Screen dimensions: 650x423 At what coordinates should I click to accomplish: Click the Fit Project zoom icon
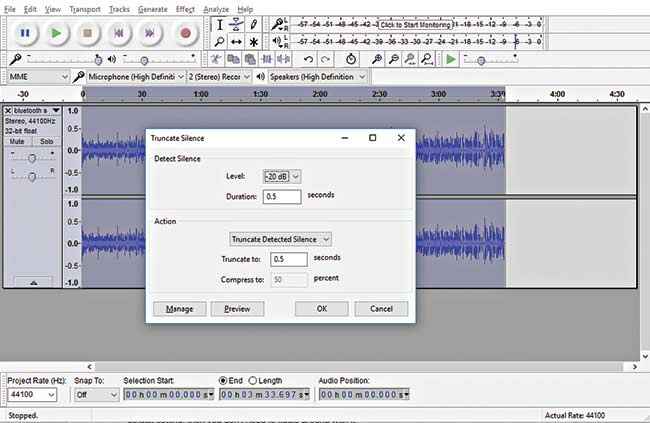tap(427, 59)
